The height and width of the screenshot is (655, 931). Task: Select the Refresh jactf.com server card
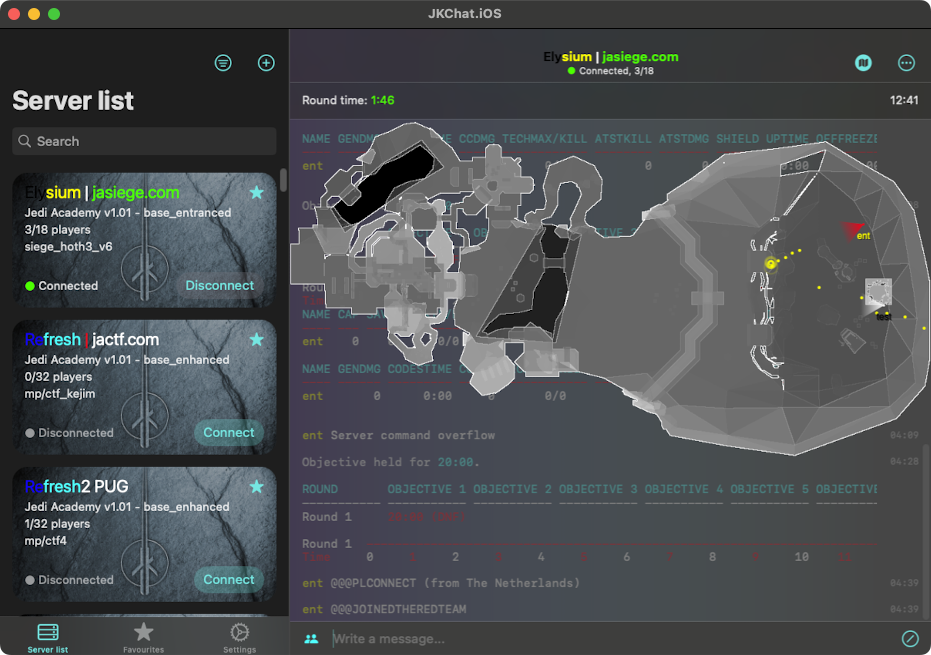click(144, 387)
